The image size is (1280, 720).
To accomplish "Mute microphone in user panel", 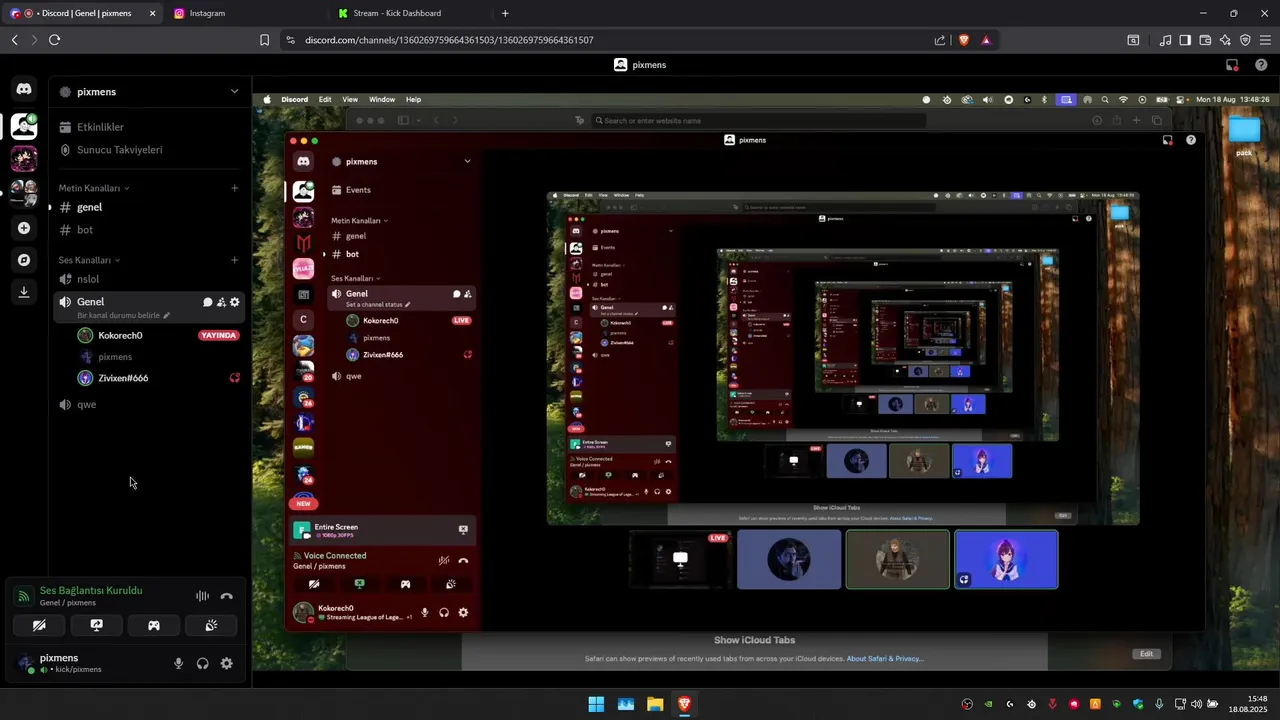I will [179, 663].
